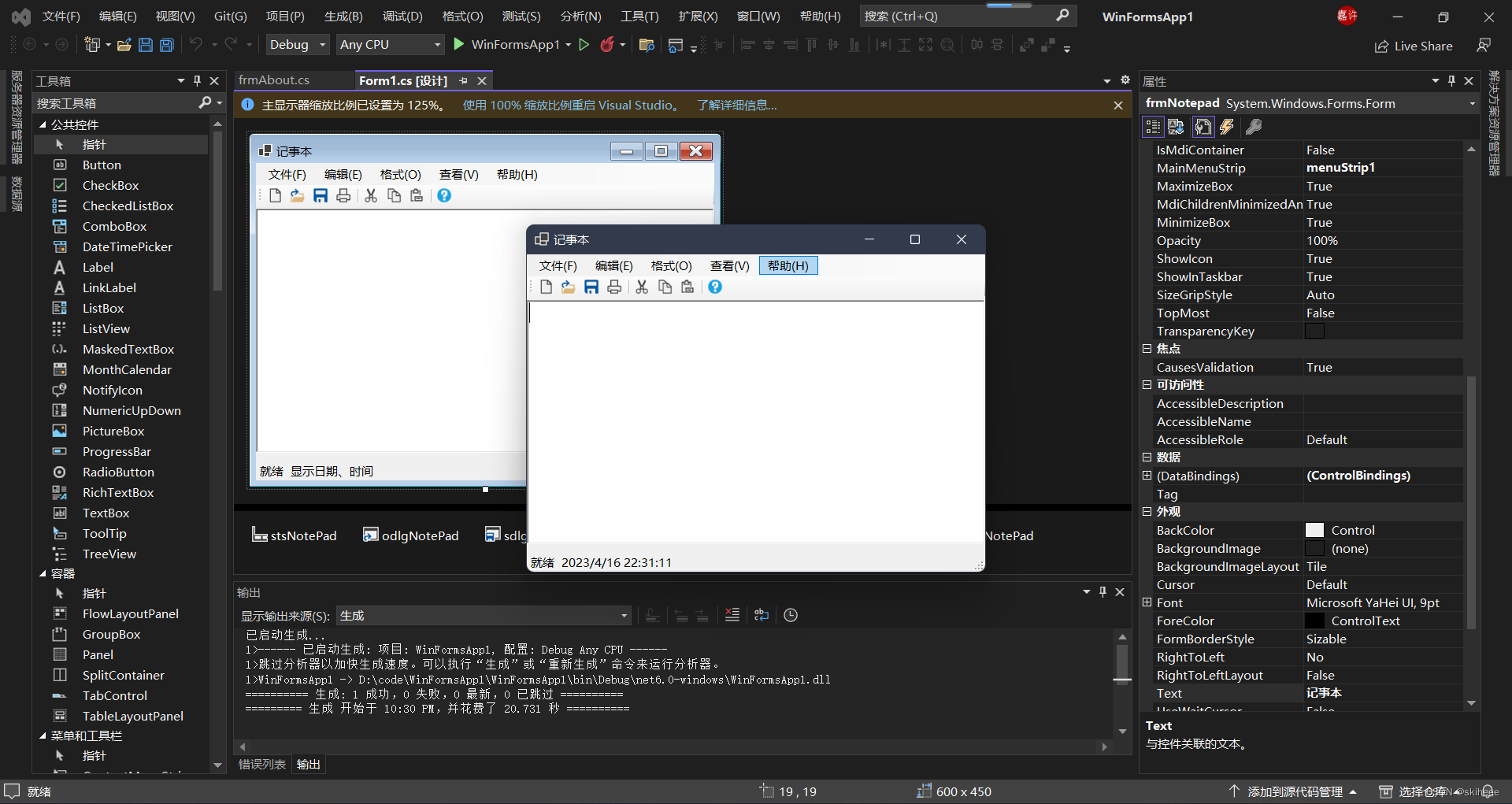Open file with the folder toolbar icon

[124, 45]
